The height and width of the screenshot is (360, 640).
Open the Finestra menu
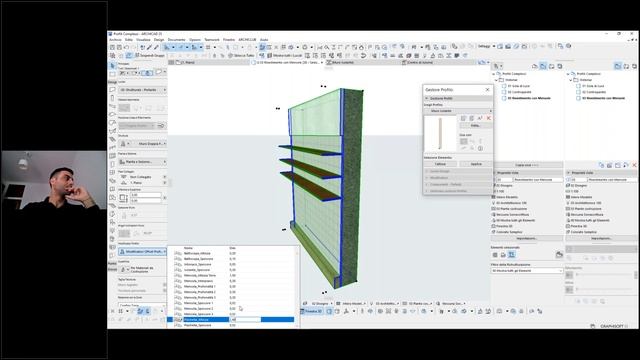point(229,40)
